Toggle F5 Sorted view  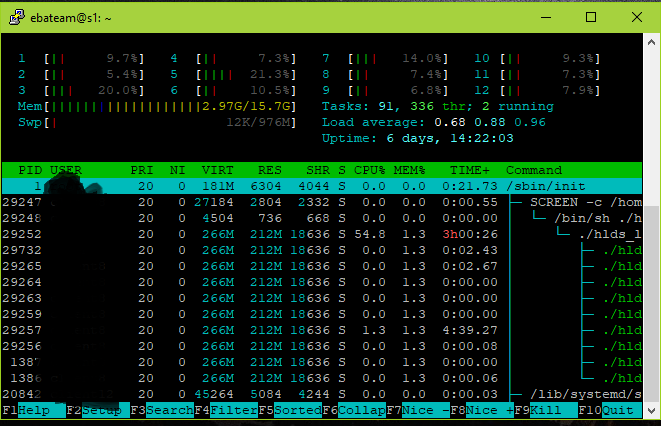(x=290, y=410)
